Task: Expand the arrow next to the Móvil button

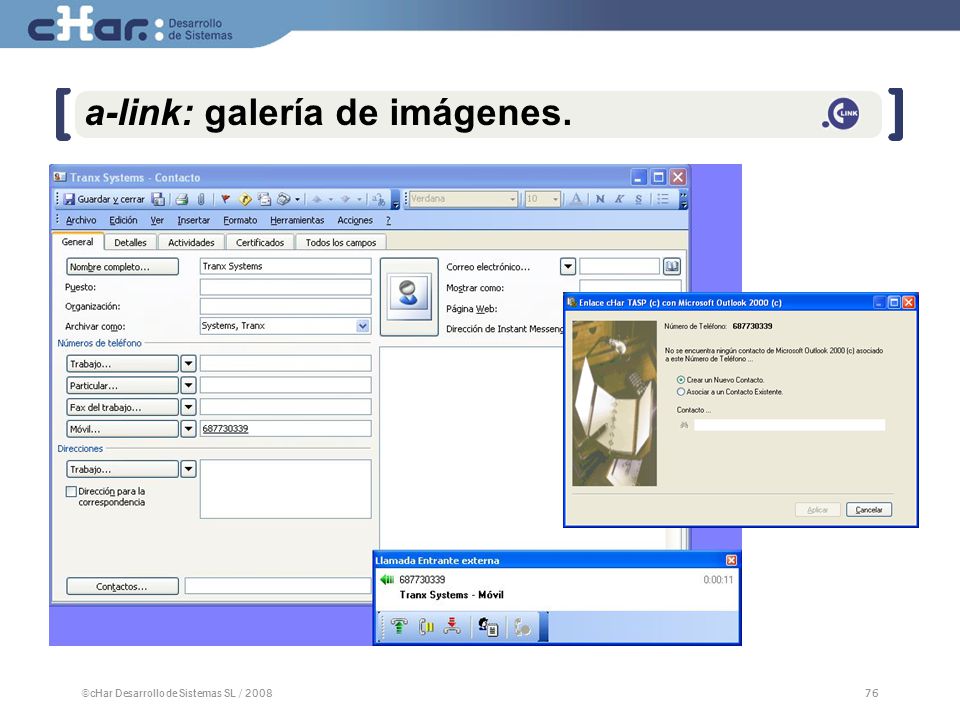Action: tap(188, 429)
